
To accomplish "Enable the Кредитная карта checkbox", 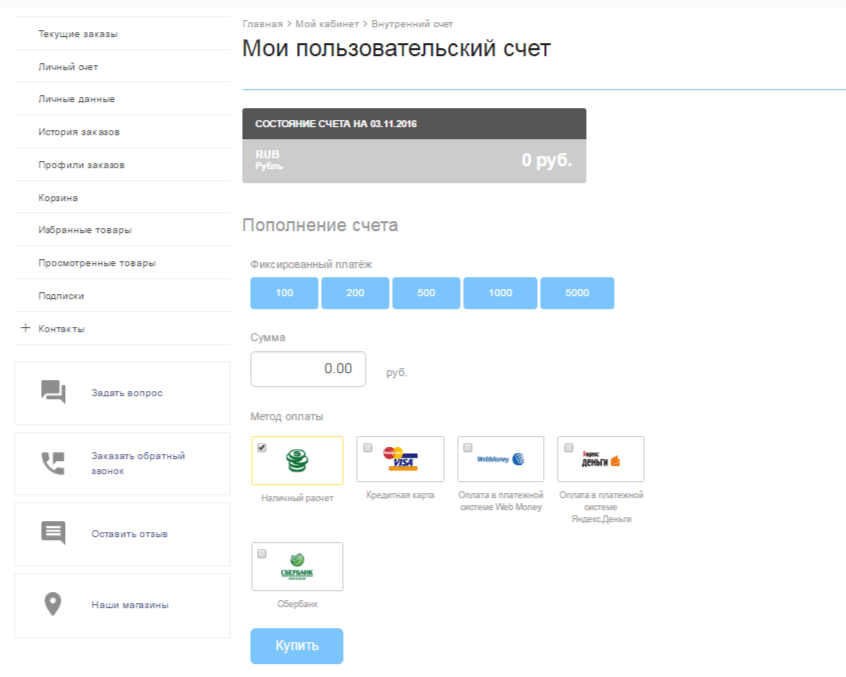I will [x=367, y=448].
